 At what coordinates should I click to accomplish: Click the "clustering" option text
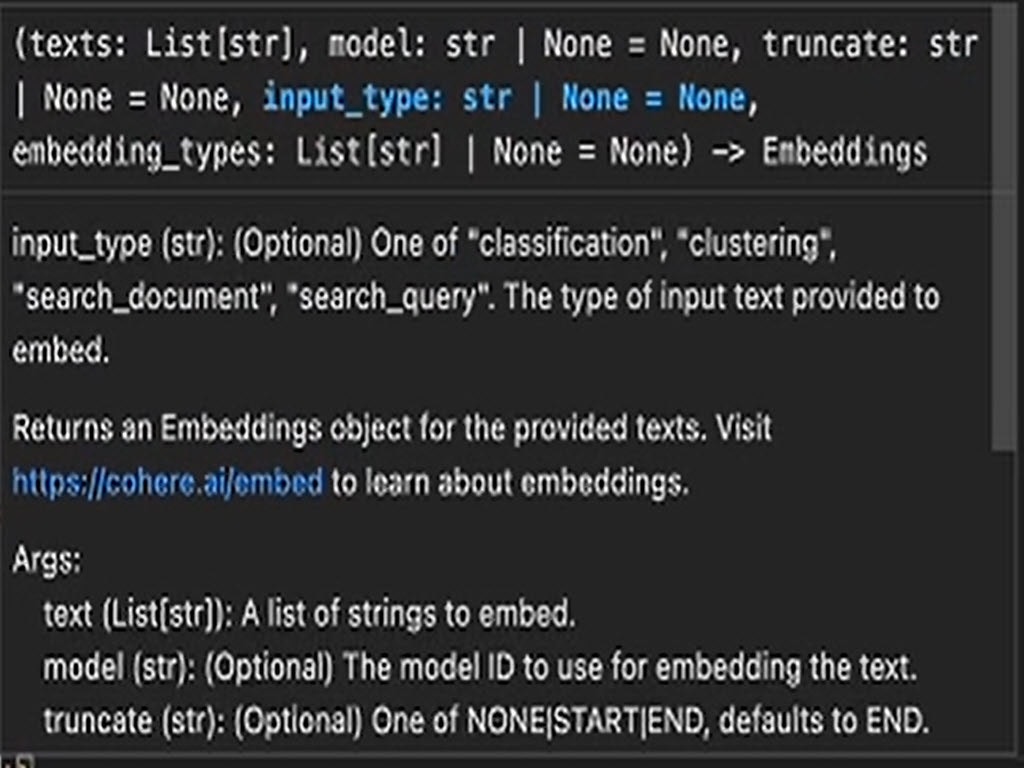coord(757,244)
